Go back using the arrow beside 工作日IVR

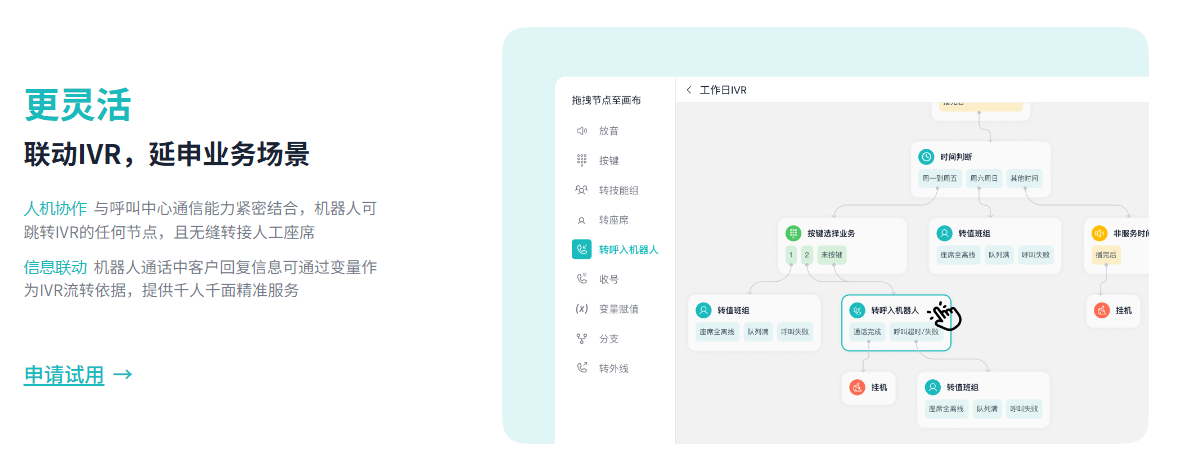tap(689, 90)
